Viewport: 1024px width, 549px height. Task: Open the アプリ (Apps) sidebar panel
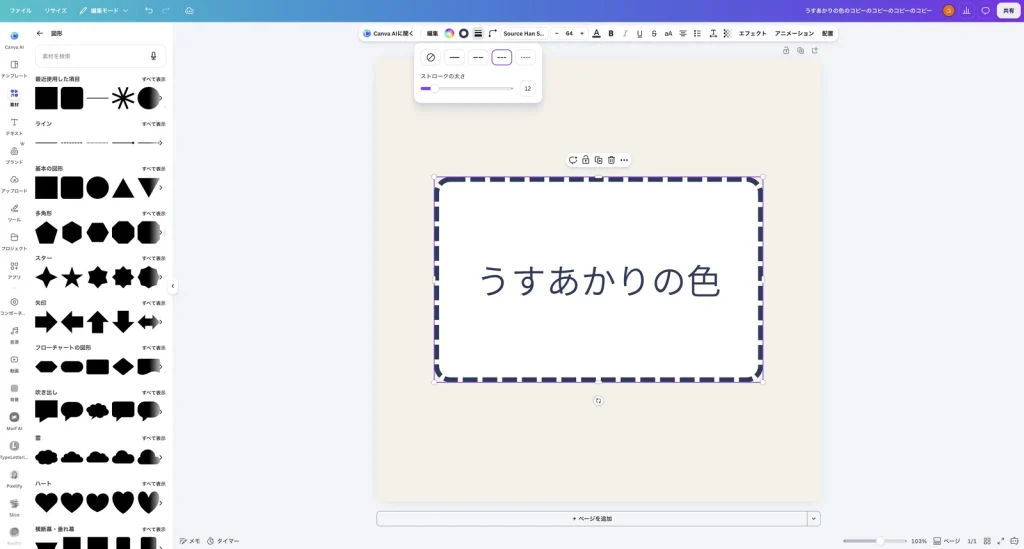(14, 270)
